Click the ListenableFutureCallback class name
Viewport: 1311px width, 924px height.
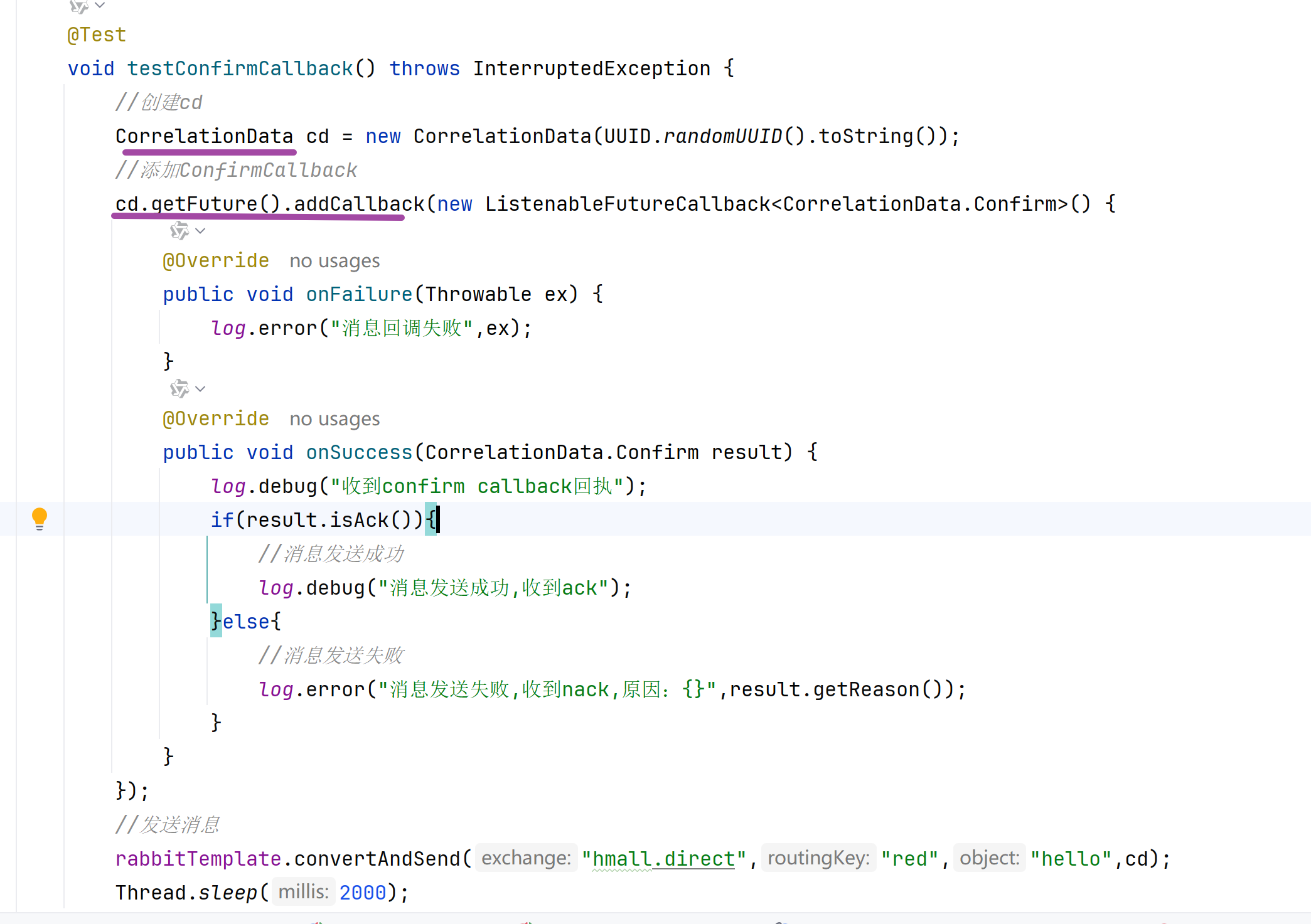coord(627,204)
